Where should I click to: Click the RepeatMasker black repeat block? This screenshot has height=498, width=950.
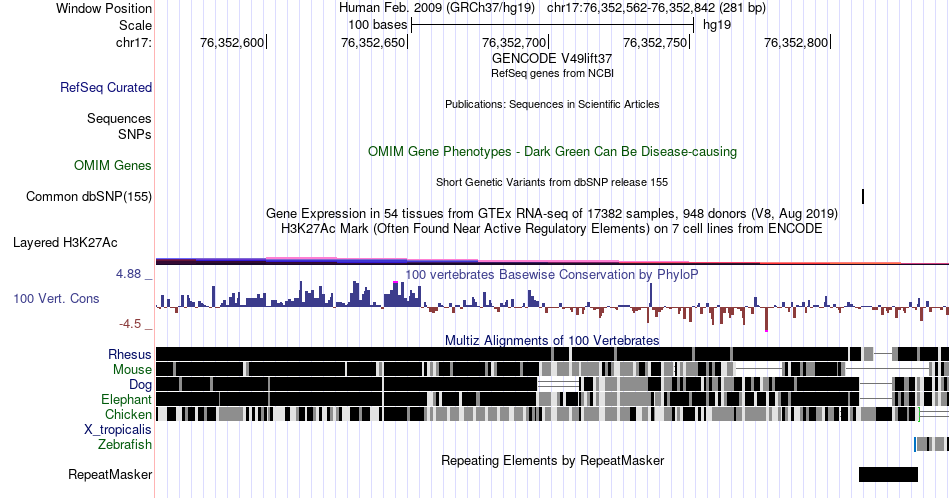tap(888, 474)
